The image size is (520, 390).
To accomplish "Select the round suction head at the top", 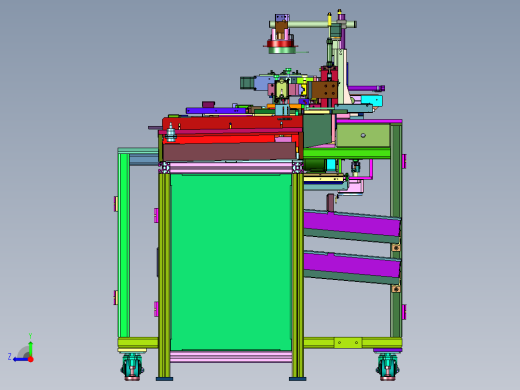I will (281, 46).
